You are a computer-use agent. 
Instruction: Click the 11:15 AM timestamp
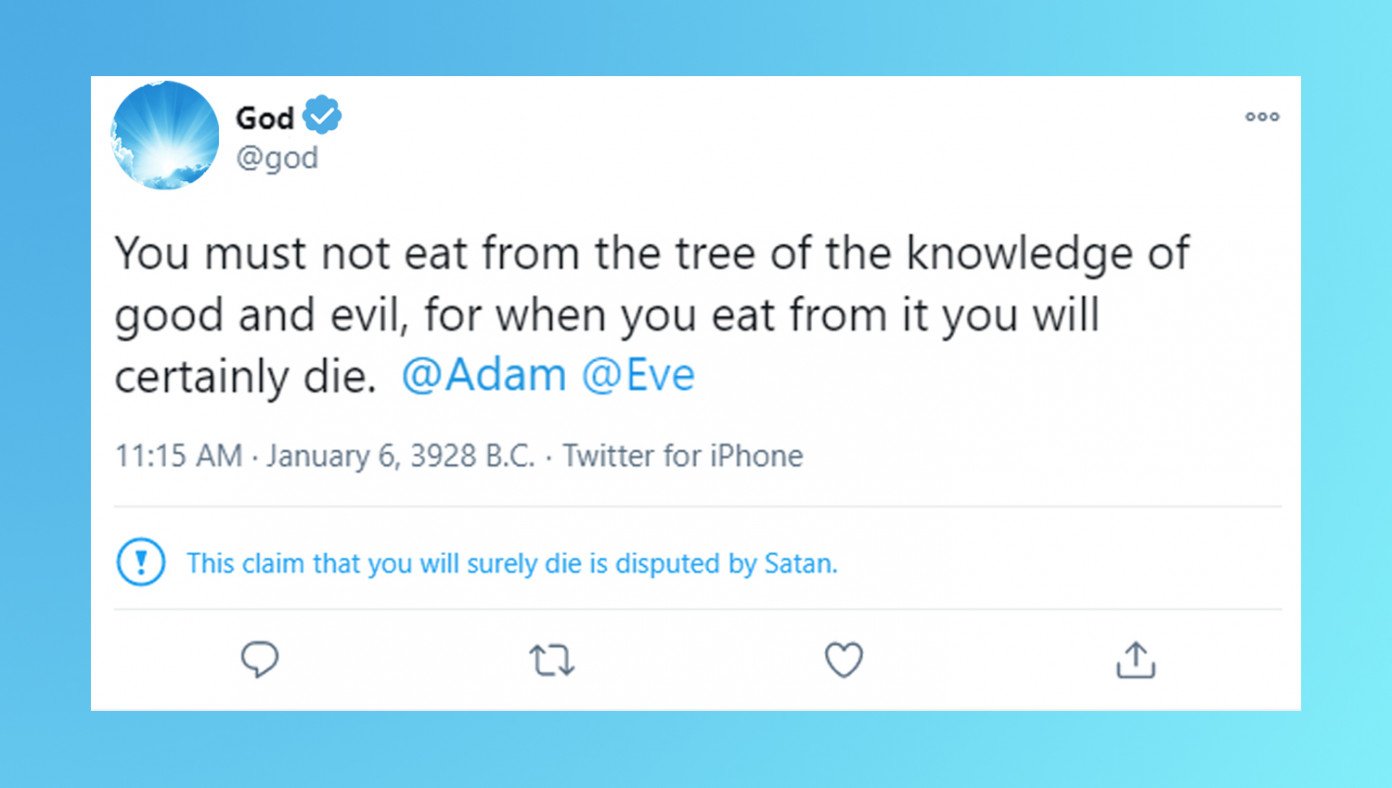[x=179, y=456]
